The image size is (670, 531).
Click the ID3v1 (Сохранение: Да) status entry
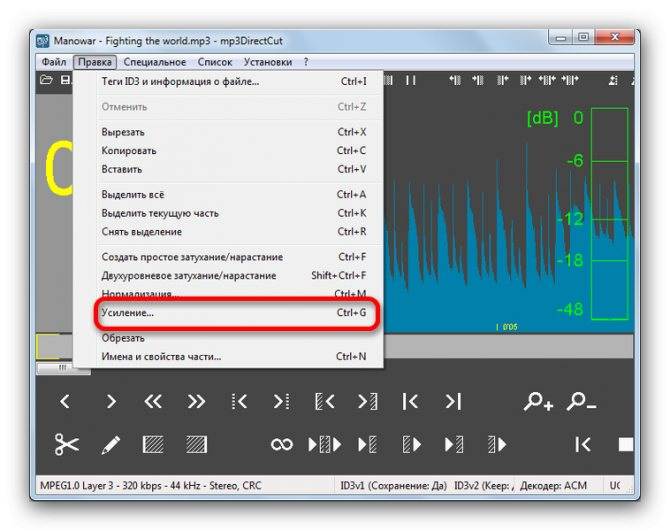(x=394, y=486)
